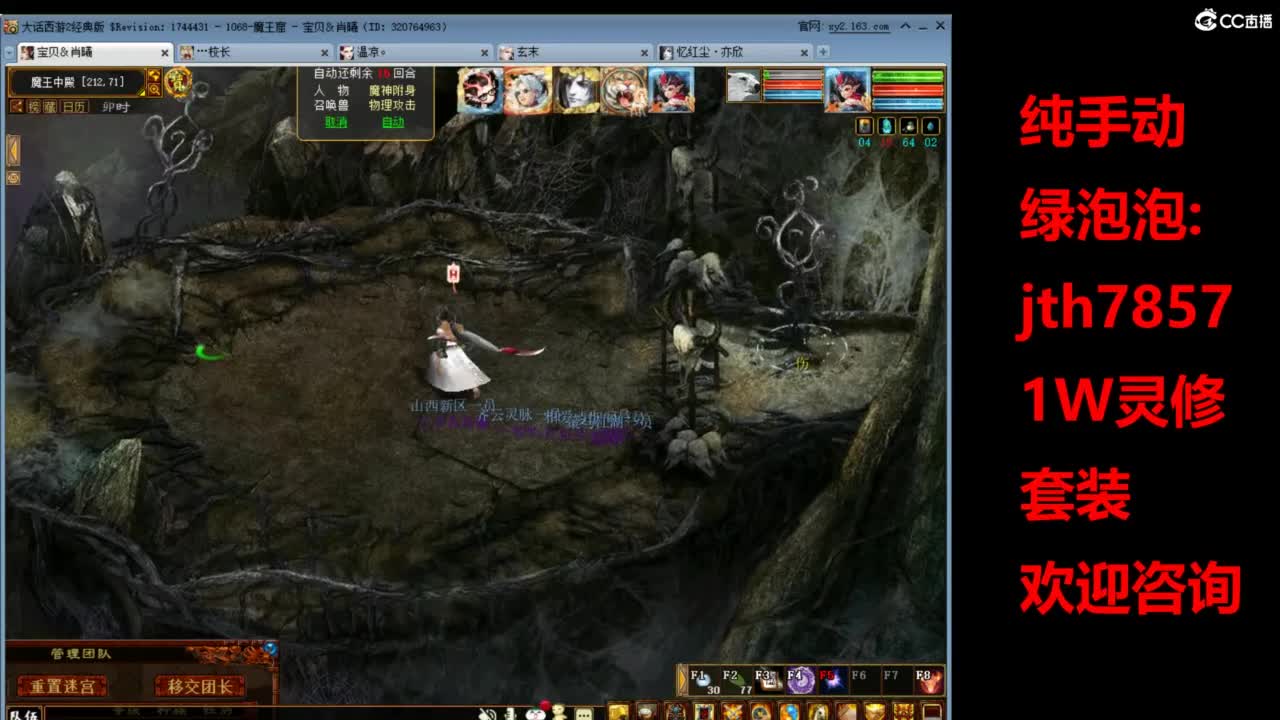Expand the hotkey bar left arrow
Screen dimensions: 1280x720
(x=682, y=680)
